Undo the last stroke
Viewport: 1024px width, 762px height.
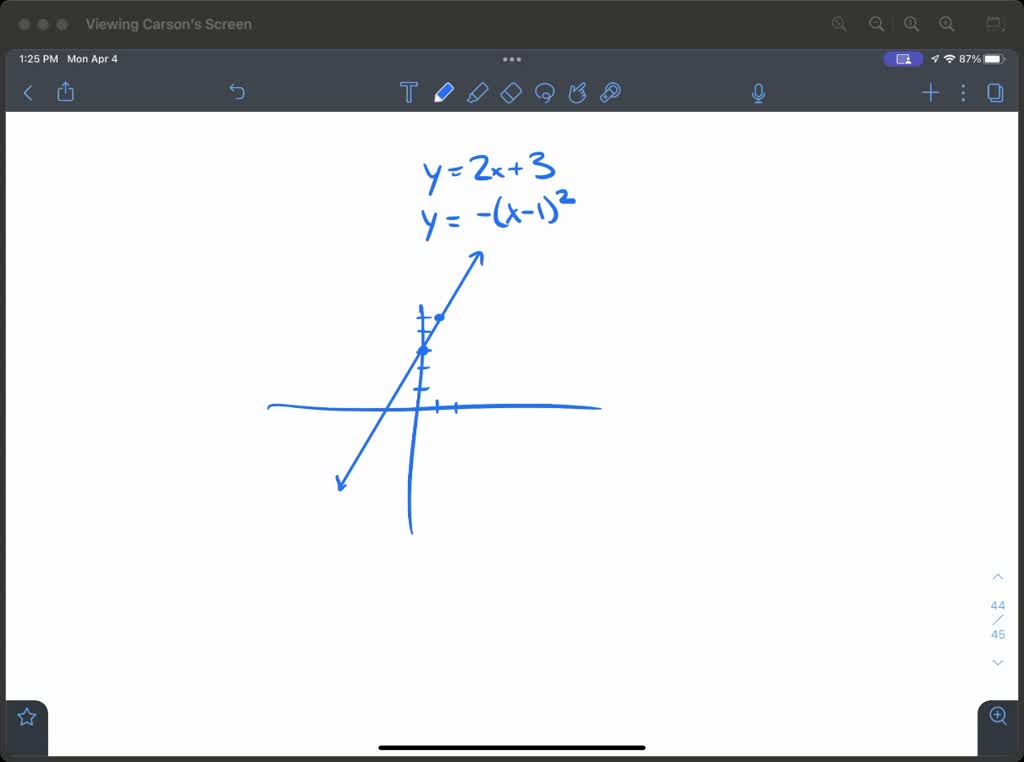click(237, 91)
